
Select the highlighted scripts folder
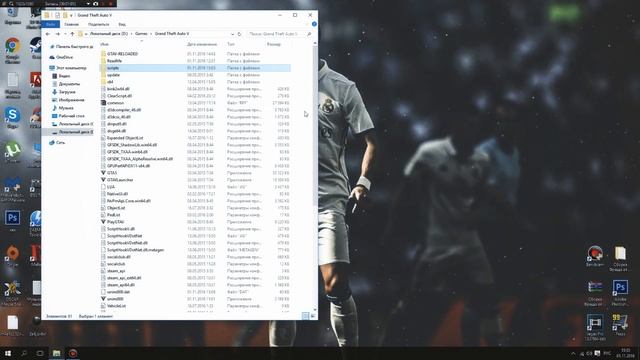(x=195, y=68)
